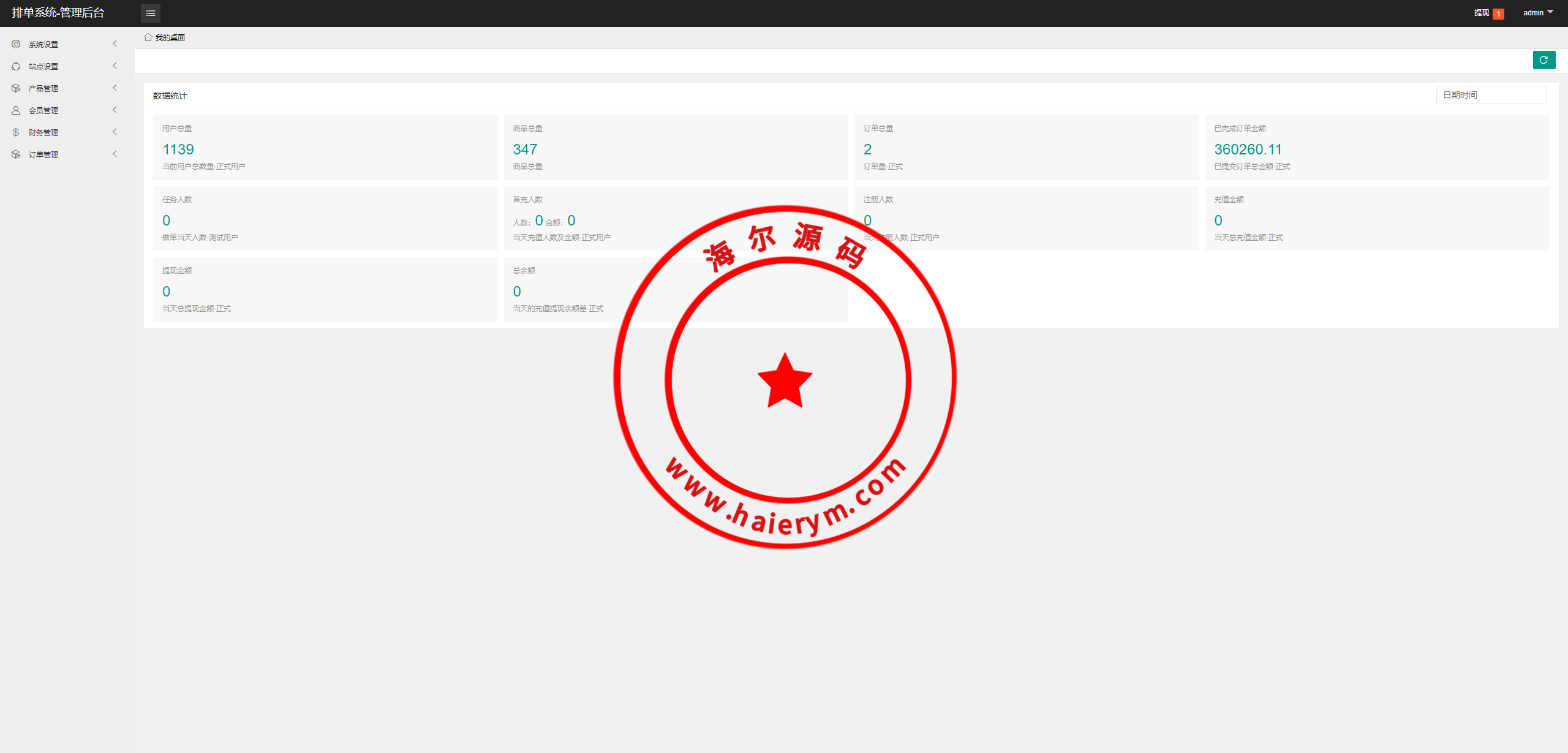Click the user icon for 会员管理
The width and height of the screenshot is (1568, 753).
pos(16,110)
